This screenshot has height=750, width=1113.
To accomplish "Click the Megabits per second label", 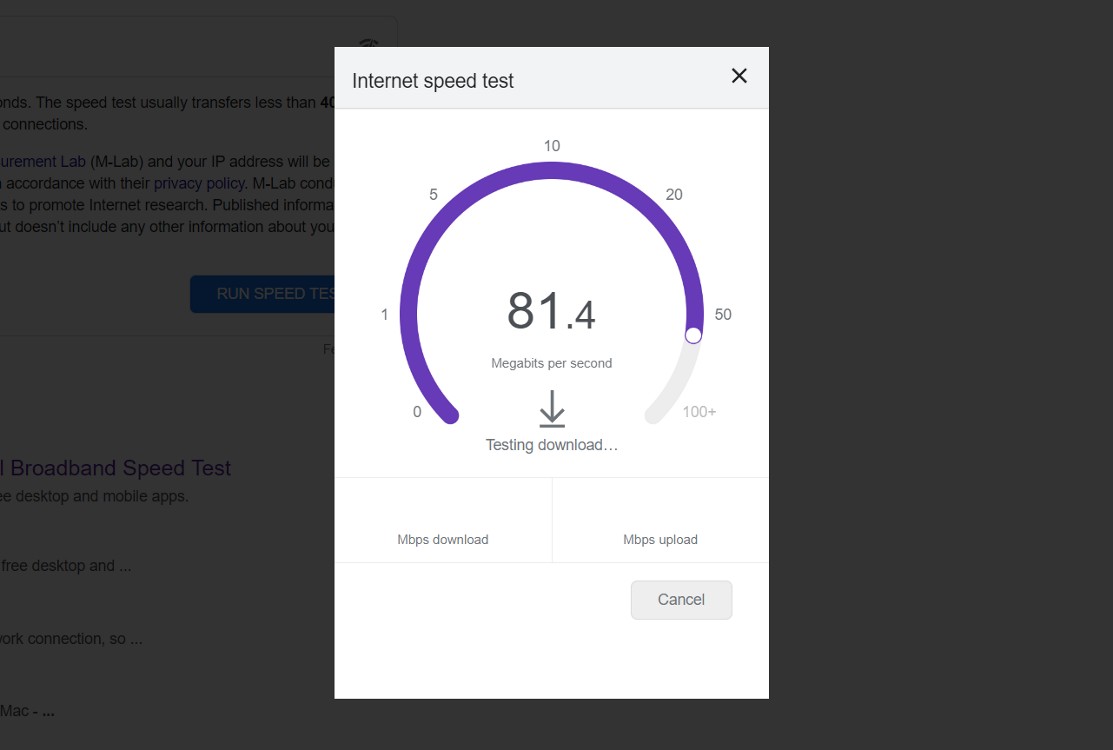I will [x=551, y=363].
